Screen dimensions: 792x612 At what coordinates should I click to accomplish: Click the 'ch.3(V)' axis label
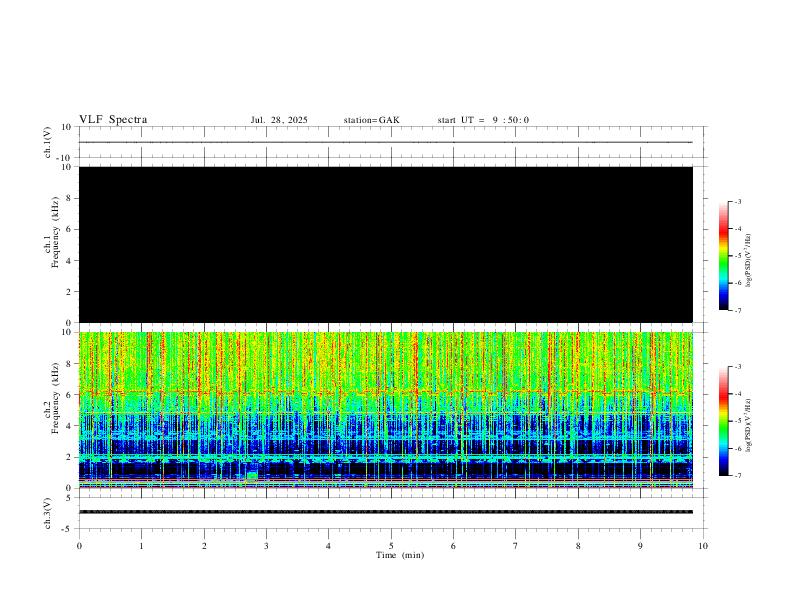pyautogui.click(x=48, y=513)
